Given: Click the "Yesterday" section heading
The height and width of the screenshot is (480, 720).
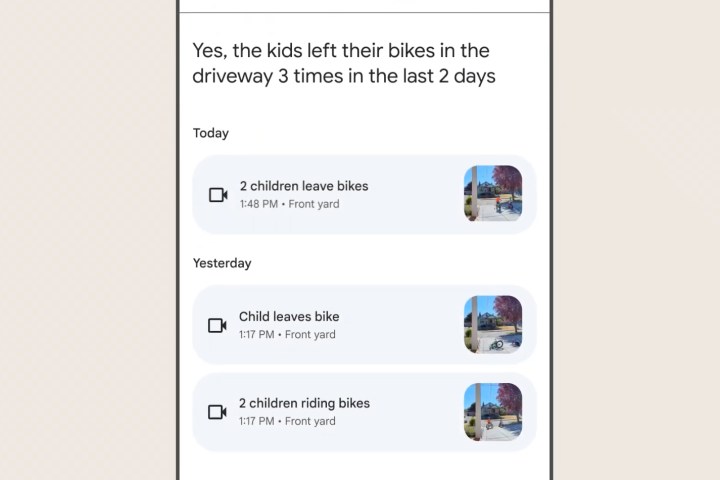Looking at the screenshot, I should pos(222,264).
